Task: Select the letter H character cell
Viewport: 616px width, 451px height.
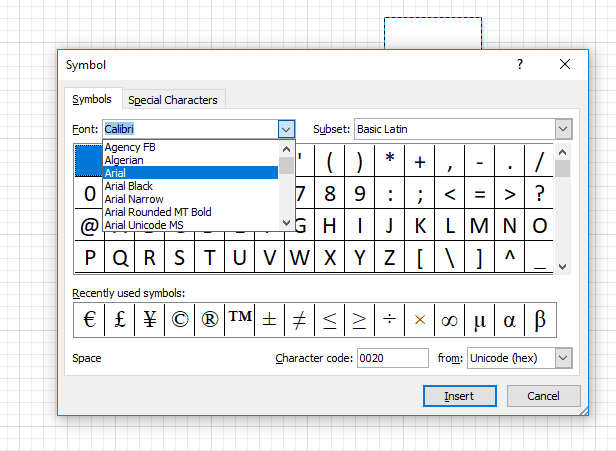Action: 330,225
